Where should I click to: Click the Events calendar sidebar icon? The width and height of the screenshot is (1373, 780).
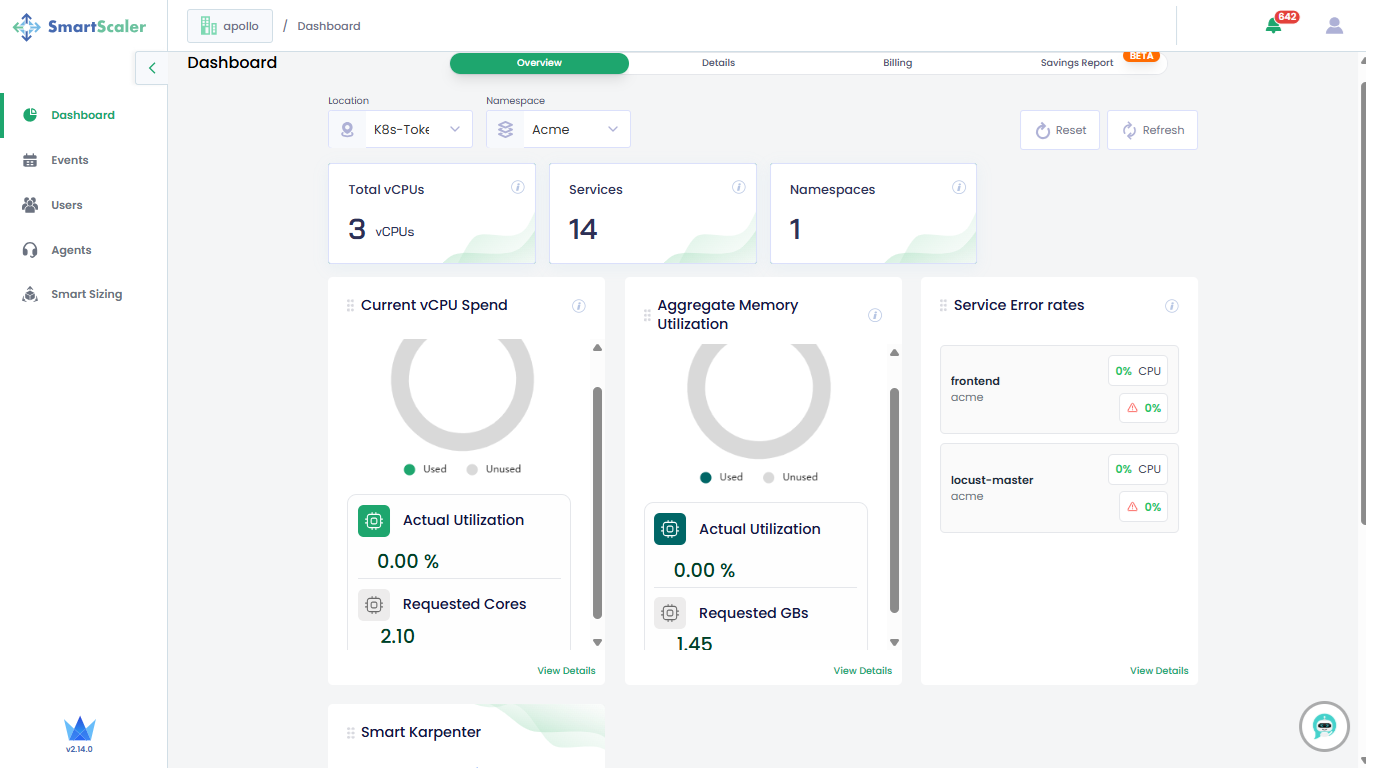(x=30, y=160)
